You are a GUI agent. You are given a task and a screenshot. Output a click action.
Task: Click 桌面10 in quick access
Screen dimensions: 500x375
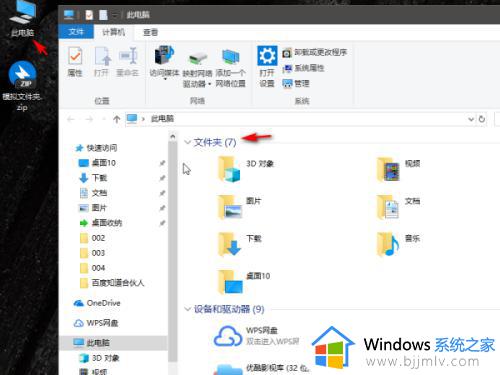click(x=97, y=163)
